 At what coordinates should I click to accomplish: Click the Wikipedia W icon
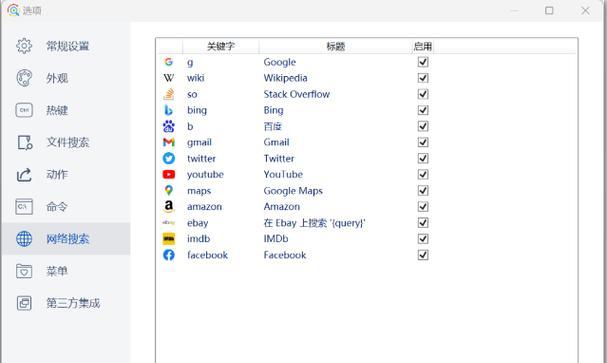point(168,78)
